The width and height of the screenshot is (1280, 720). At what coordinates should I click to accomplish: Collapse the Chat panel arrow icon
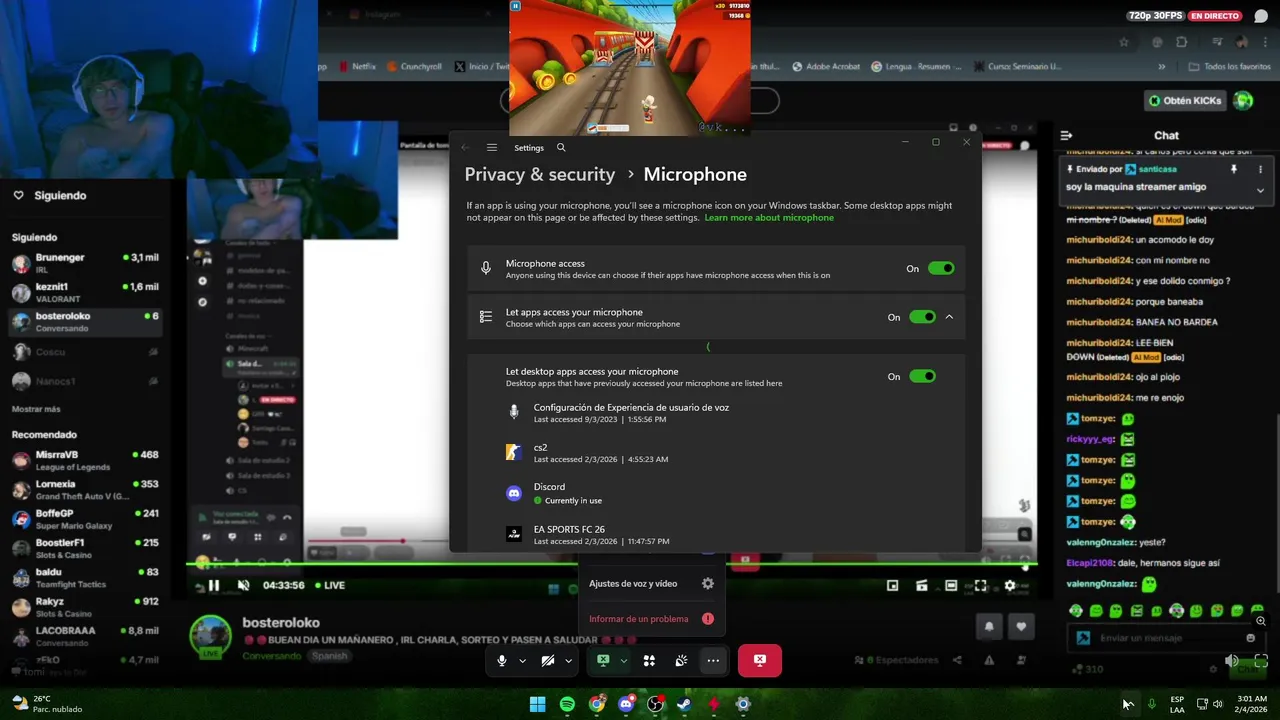(1066, 135)
